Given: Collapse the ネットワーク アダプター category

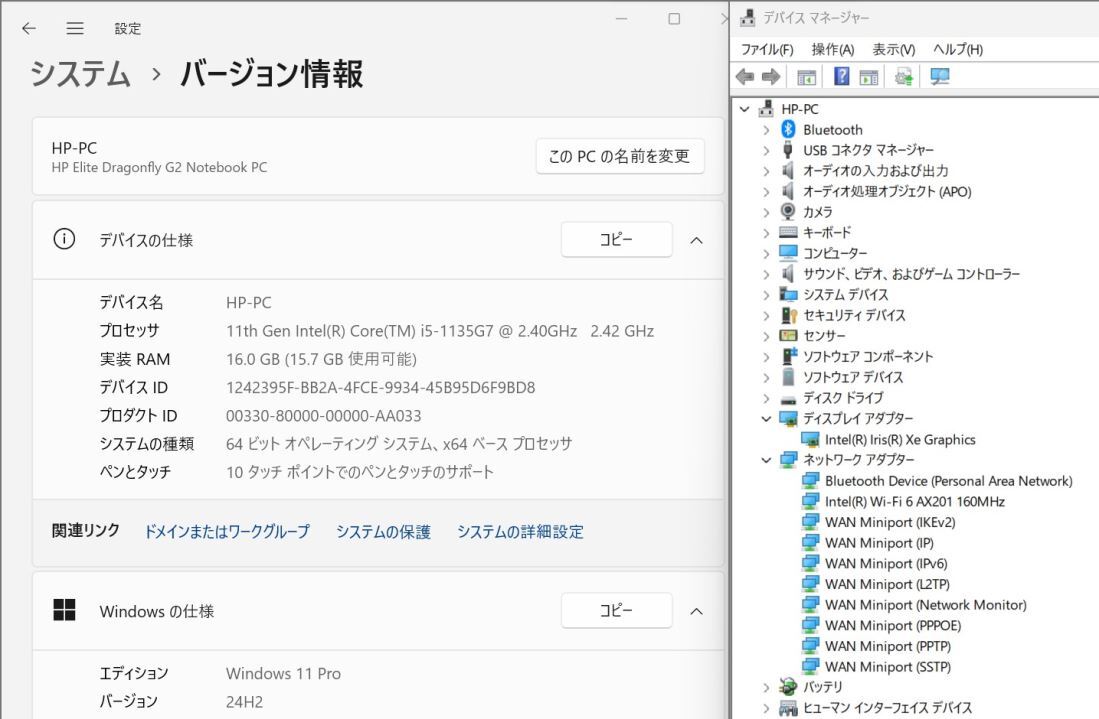Looking at the screenshot, I should click(x=766, y=460).
